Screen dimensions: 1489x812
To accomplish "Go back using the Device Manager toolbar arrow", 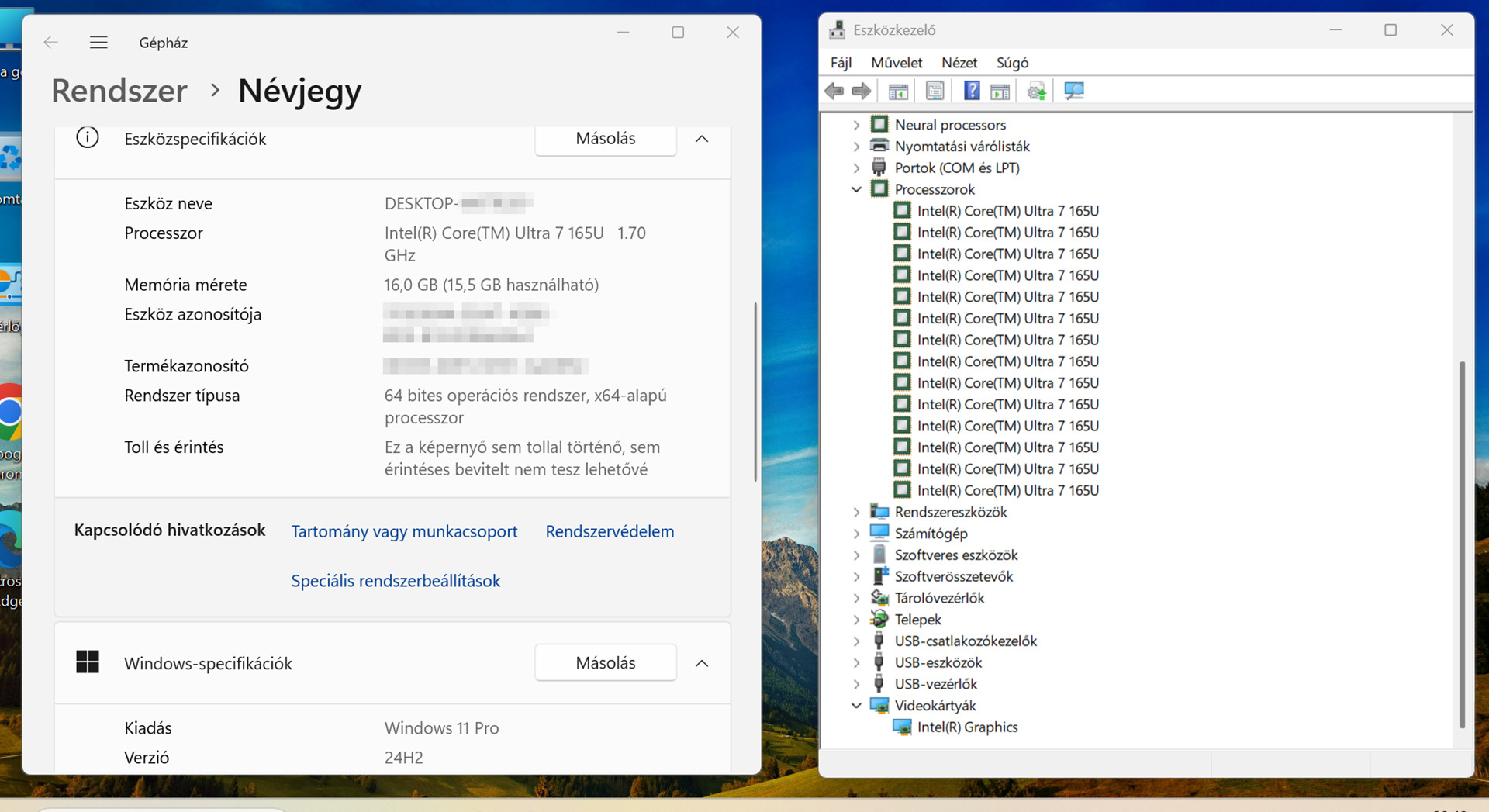I will pos(834,92).
